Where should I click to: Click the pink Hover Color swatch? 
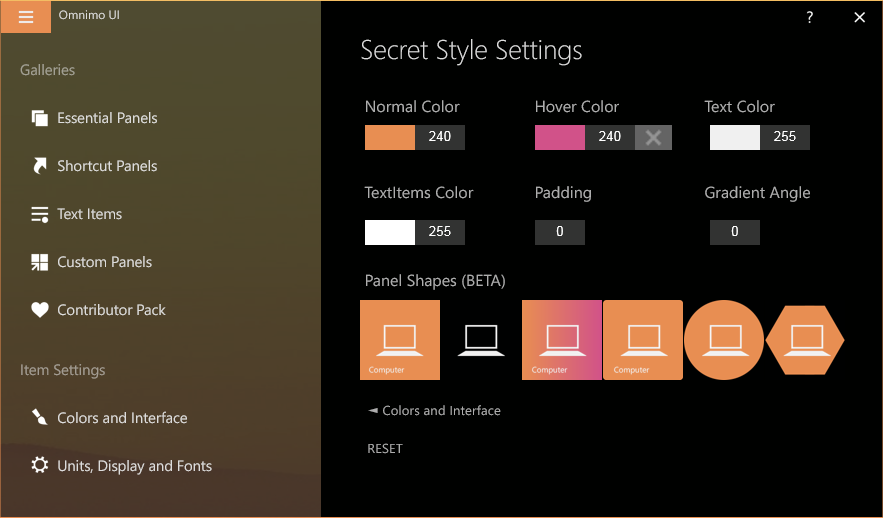click(560, 137)
